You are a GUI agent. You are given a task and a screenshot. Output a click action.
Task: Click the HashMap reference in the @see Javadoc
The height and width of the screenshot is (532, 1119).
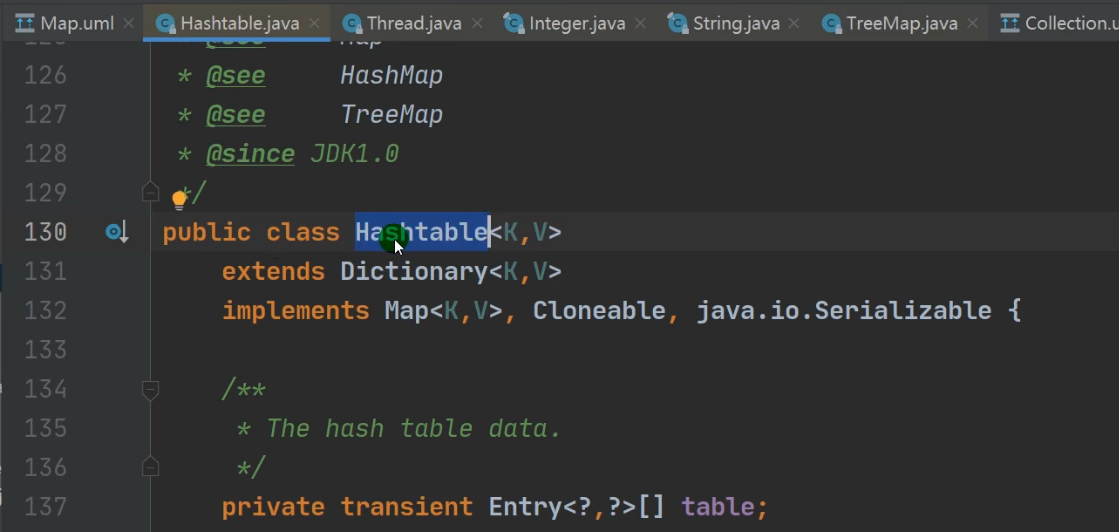click(391, 75)
